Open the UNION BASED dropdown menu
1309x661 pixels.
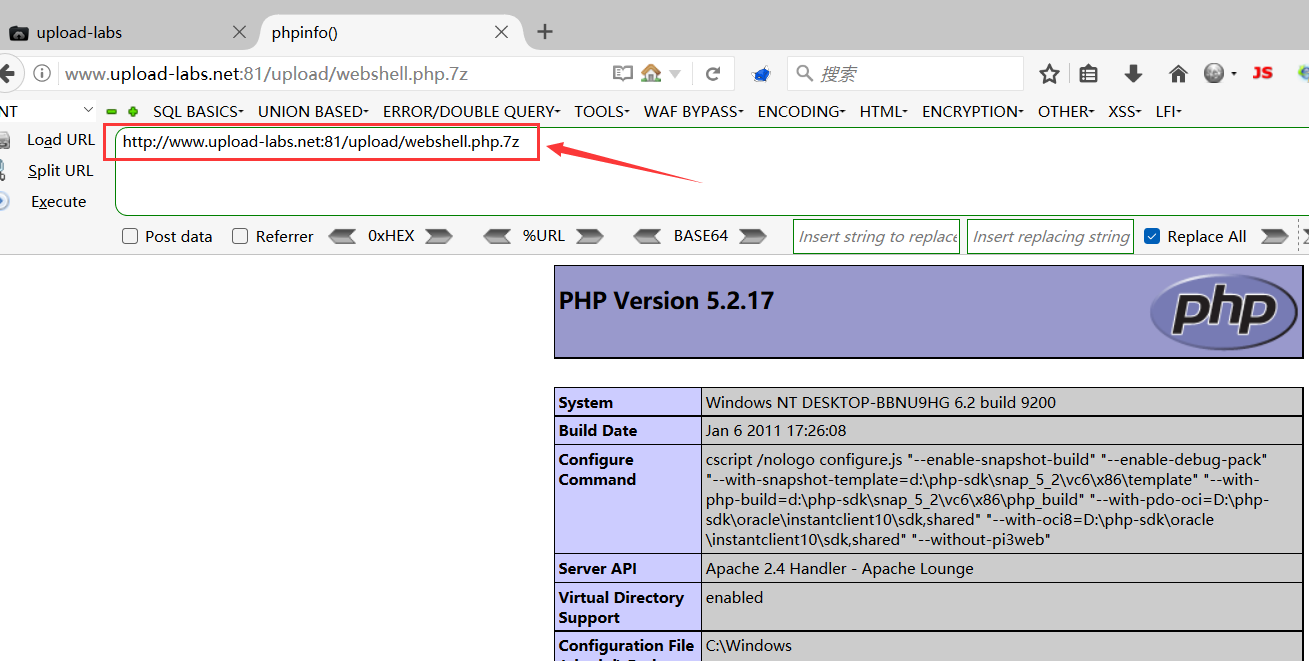313,111
